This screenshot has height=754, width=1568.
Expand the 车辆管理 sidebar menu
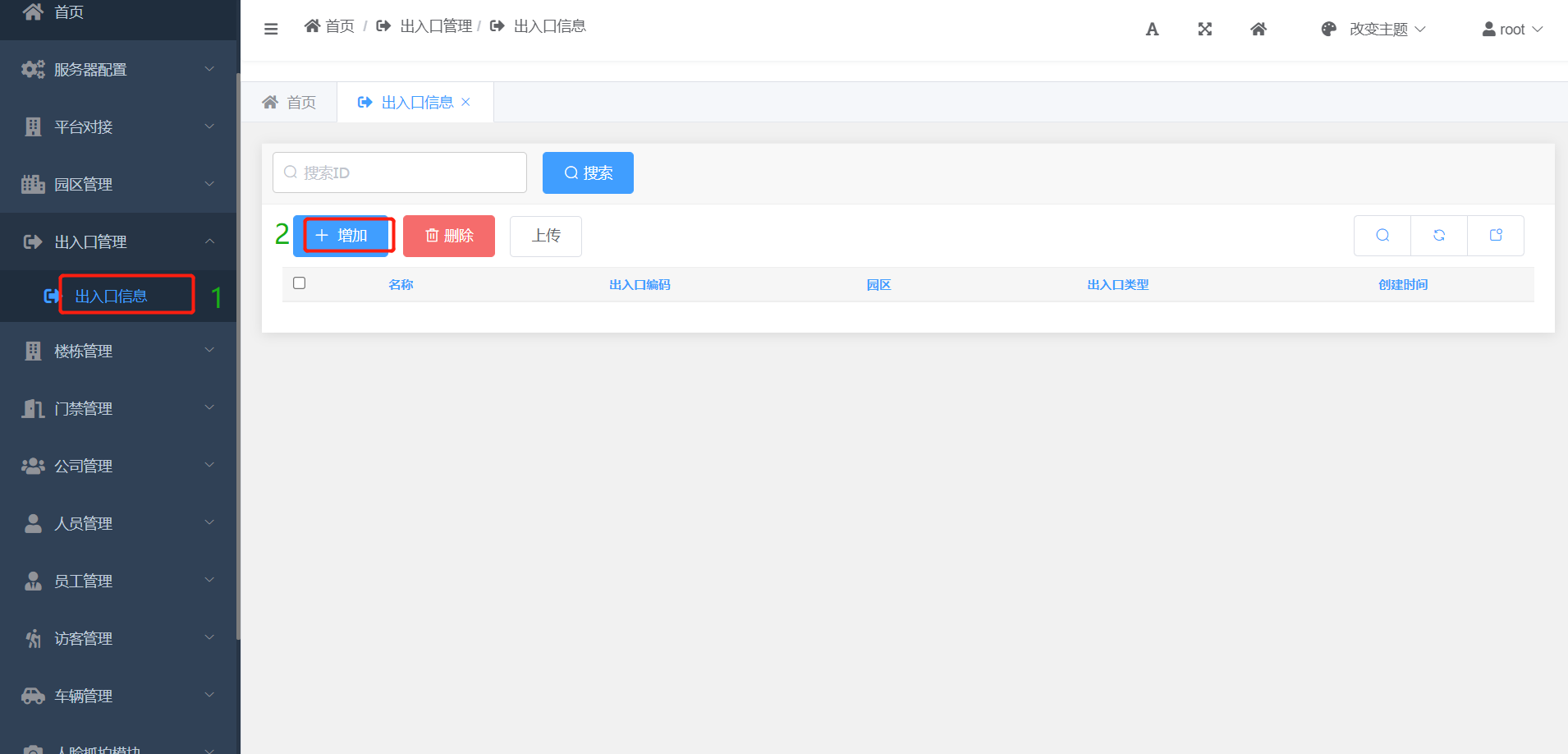pyautogui.click(x=118, y=697)
